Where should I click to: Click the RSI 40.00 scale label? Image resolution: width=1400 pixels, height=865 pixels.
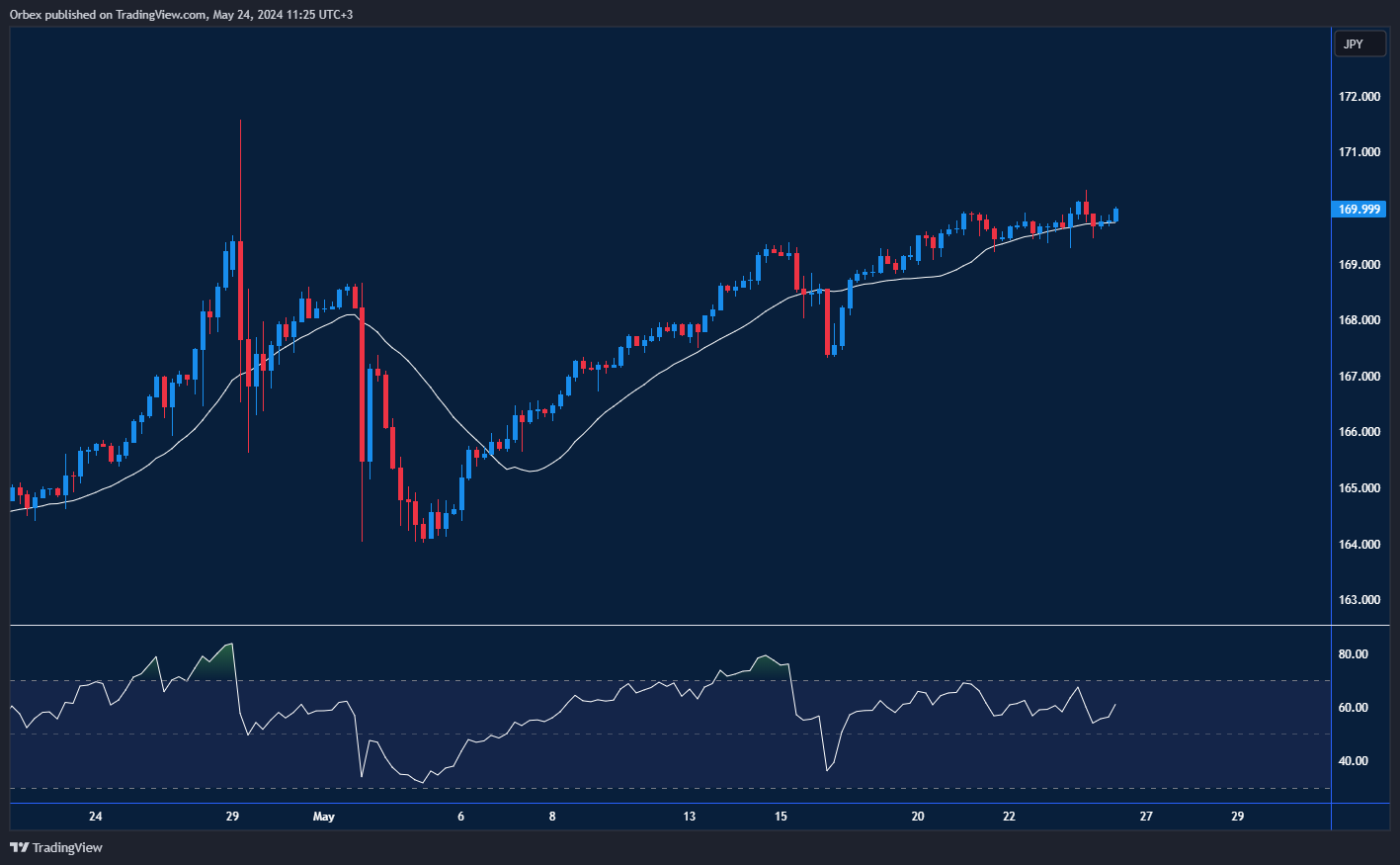[1354, 761]
